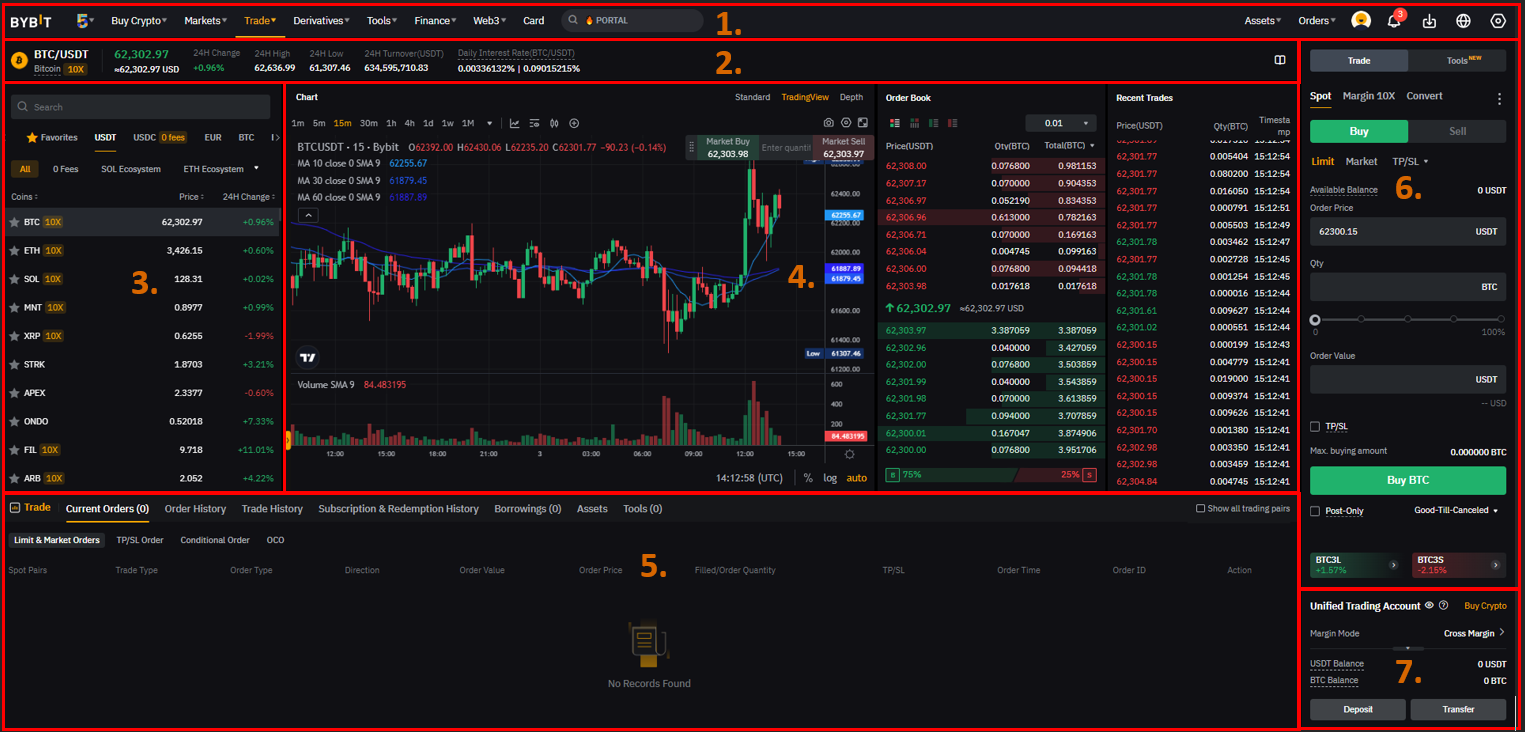1525x732 pixels.
Task: Expand the chart to fullscreen
Action: coord(863,123)
